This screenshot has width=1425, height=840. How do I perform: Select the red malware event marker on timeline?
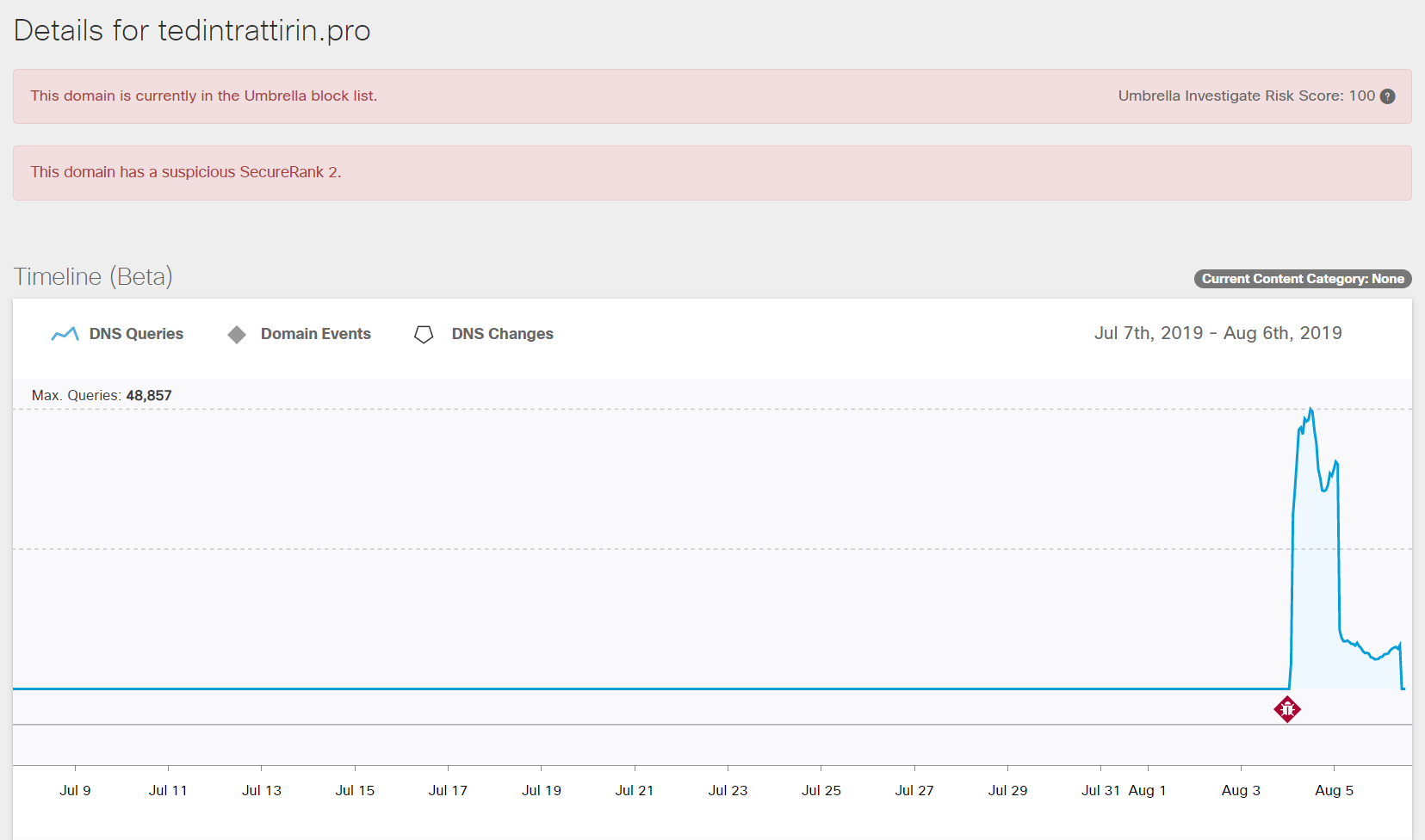1287,709
